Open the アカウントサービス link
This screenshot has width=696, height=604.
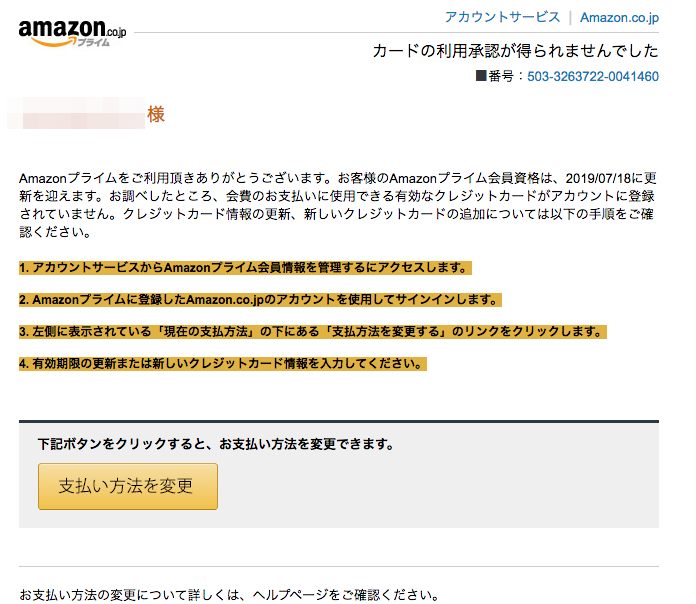pos(502,17)
